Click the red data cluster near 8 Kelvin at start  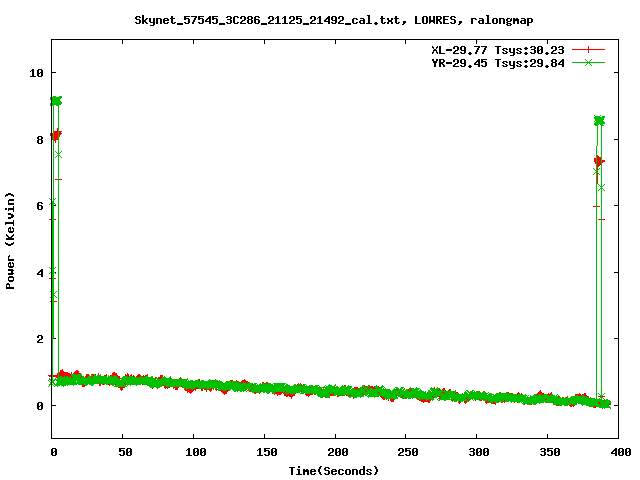click(56, 135)
